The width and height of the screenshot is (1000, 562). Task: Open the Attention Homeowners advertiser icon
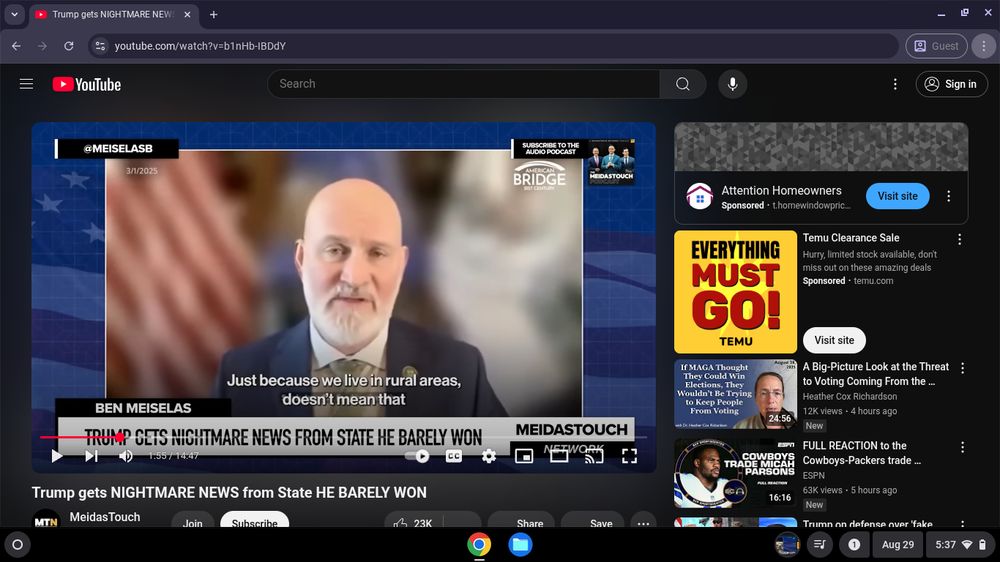click(x=699, y=196)
